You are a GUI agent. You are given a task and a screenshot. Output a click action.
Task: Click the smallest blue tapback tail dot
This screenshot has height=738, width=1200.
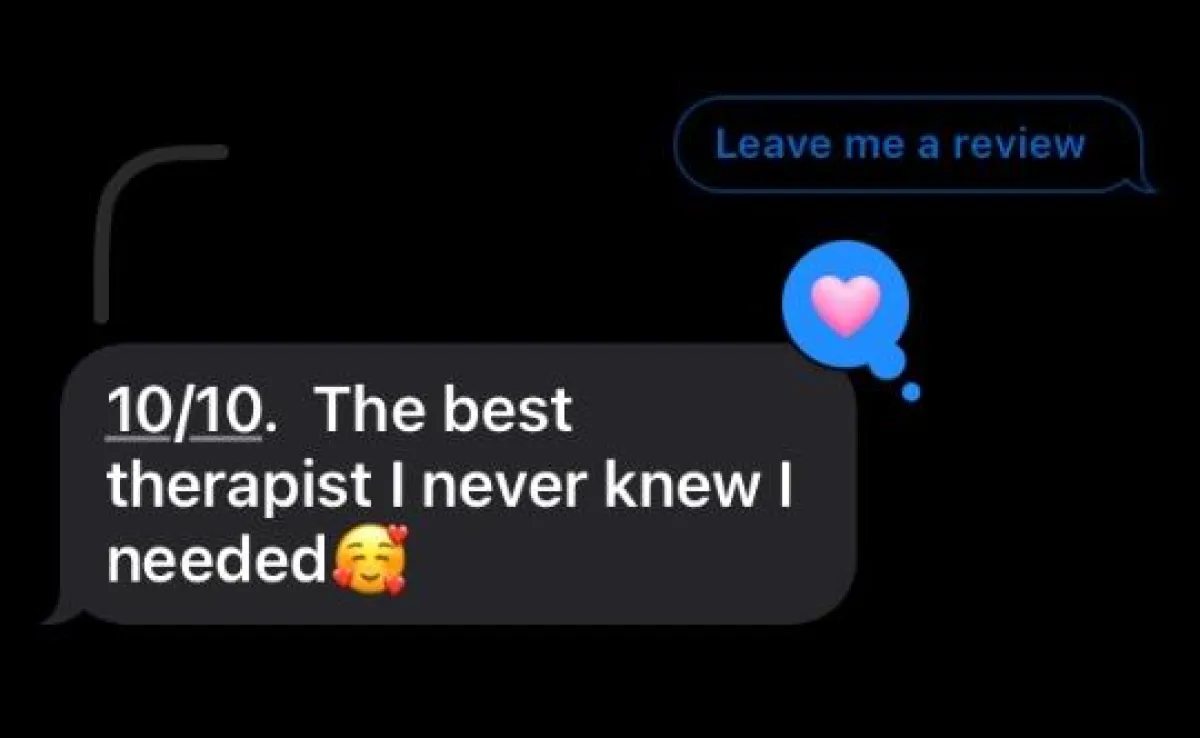point(910,393)
